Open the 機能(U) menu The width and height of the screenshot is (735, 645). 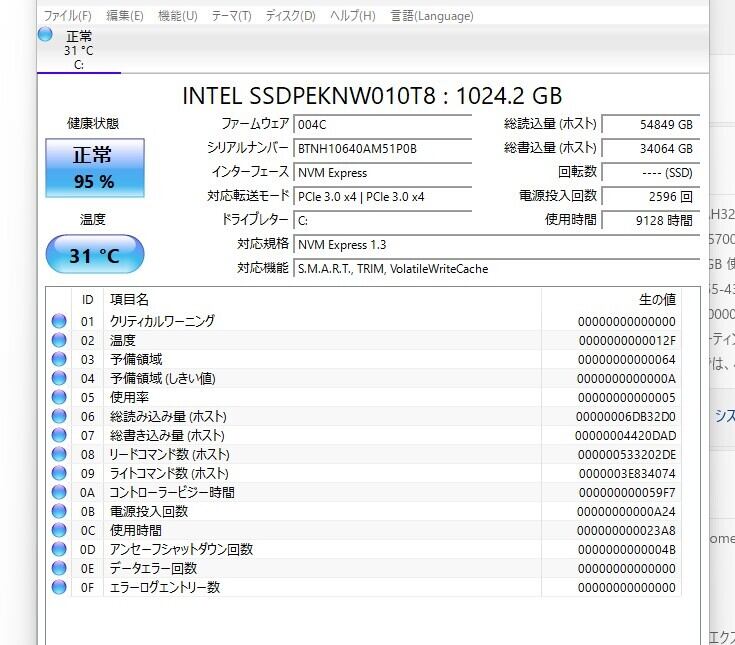(178, 16)
